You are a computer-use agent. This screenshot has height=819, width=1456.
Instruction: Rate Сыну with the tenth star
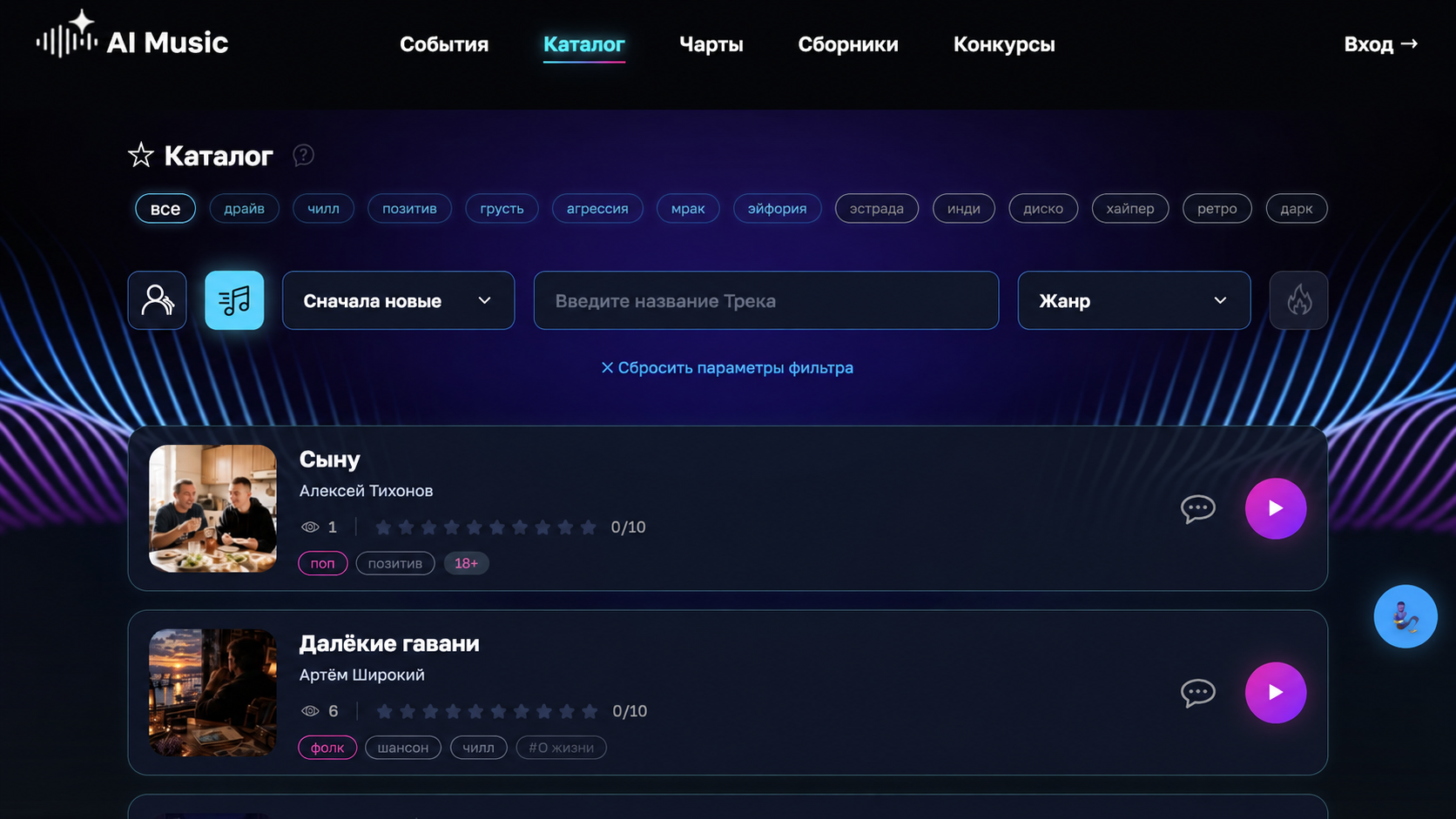pos(589,527)
